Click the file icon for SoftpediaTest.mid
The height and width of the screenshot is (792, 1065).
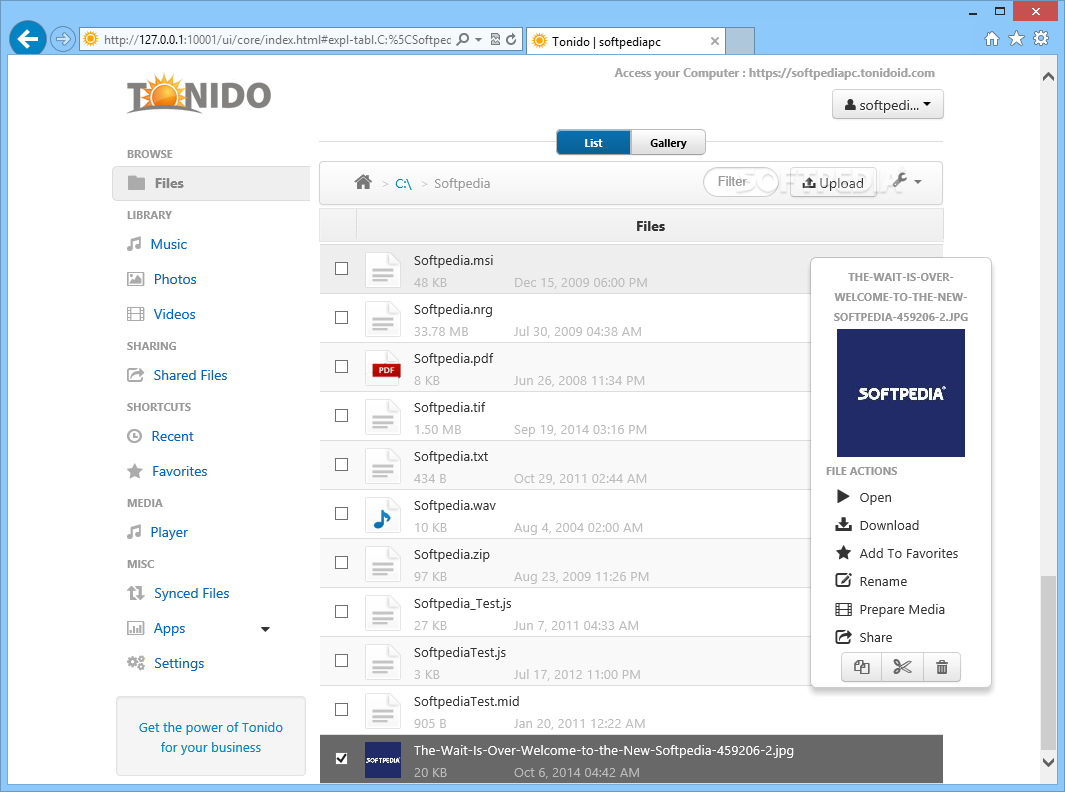point(383,710)
